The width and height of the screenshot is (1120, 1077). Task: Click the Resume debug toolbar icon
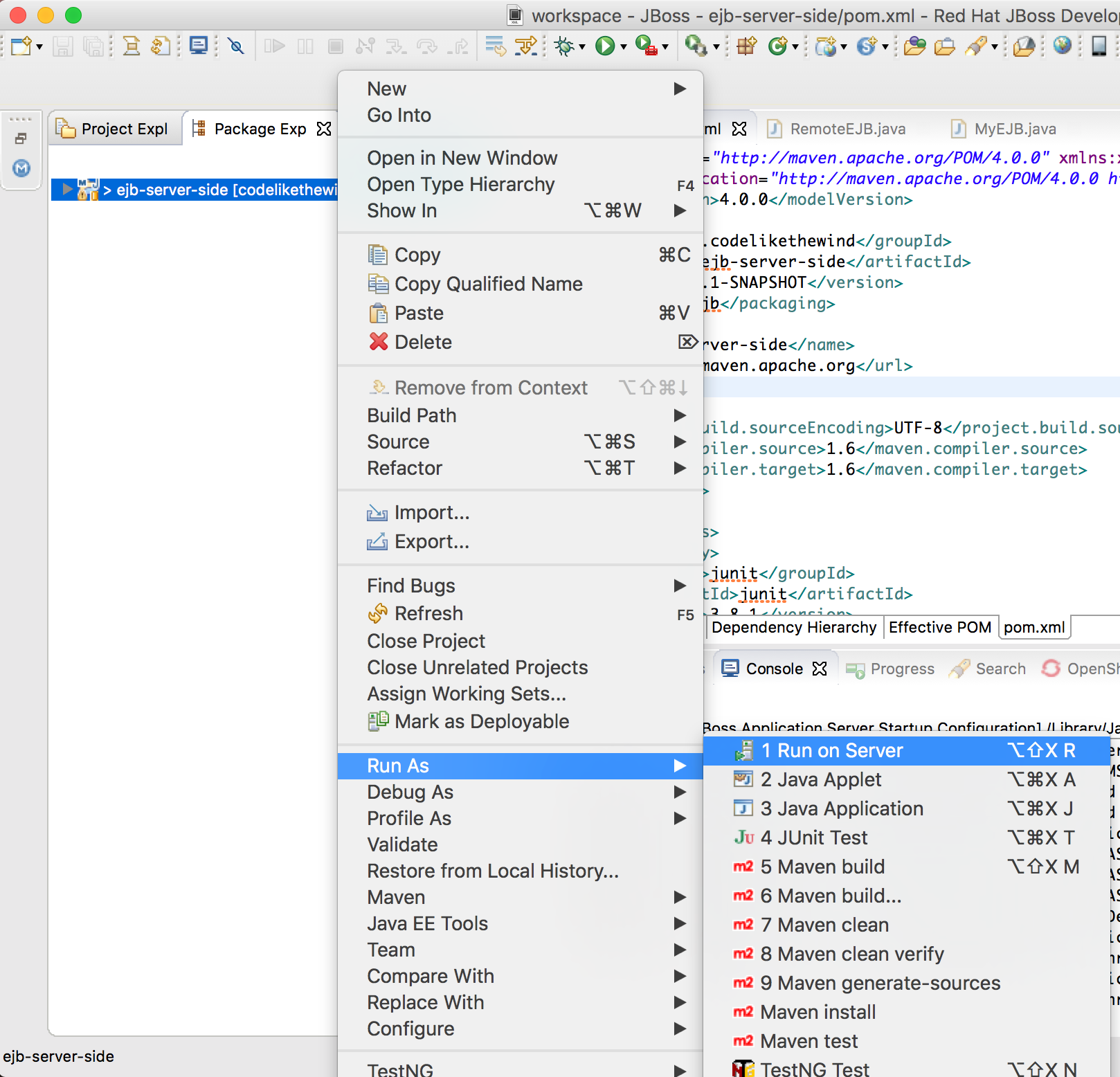[x=275, y=46]
